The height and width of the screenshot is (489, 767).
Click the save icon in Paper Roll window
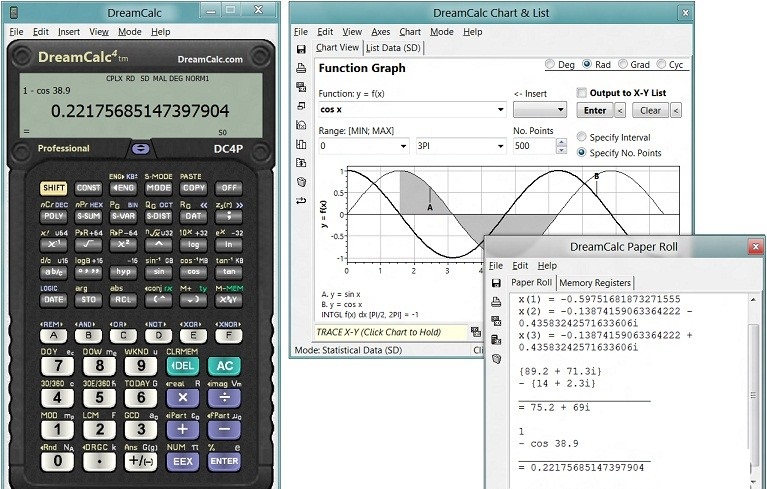point(496,283)
